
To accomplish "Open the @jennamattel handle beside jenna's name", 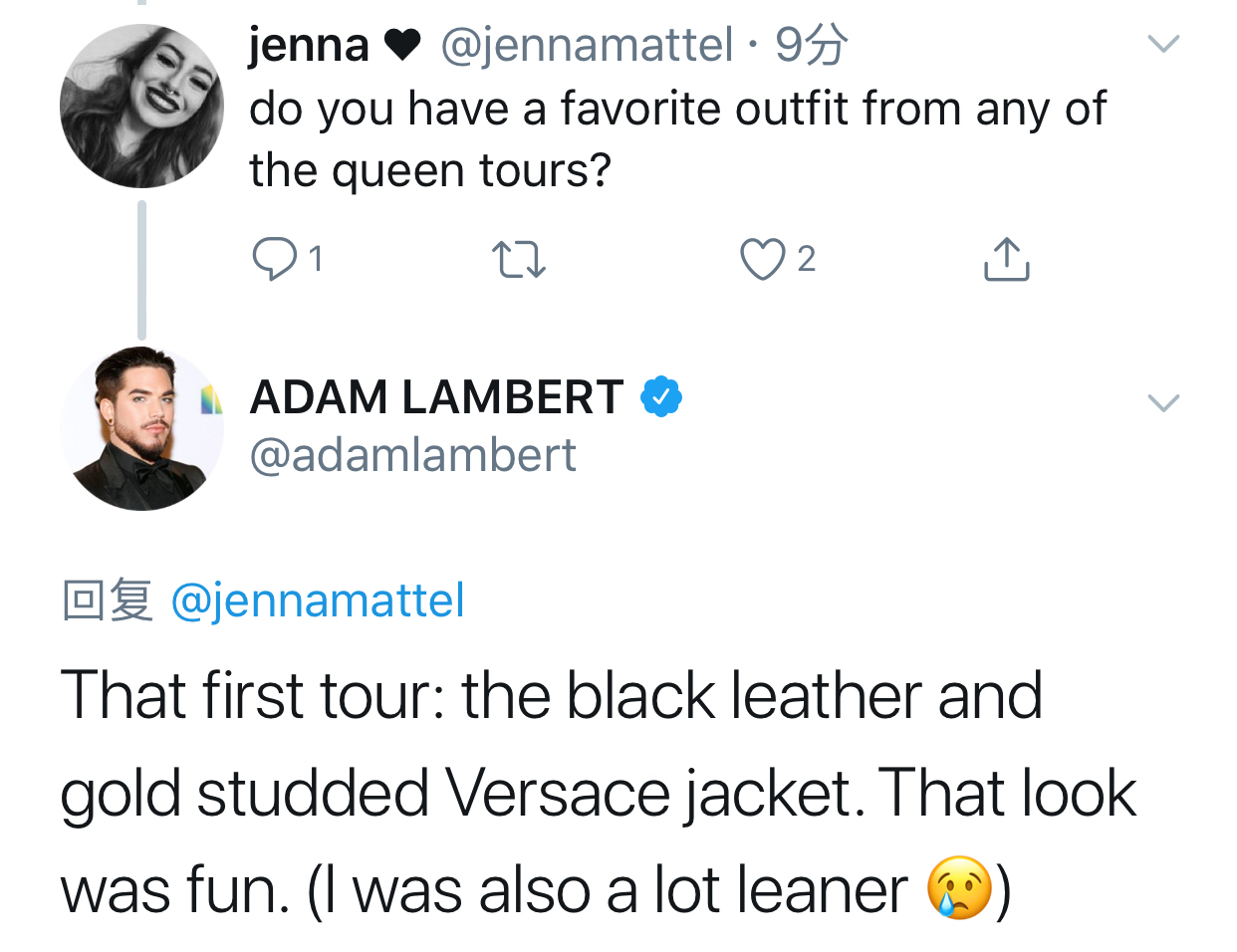I will click(586, 45).
